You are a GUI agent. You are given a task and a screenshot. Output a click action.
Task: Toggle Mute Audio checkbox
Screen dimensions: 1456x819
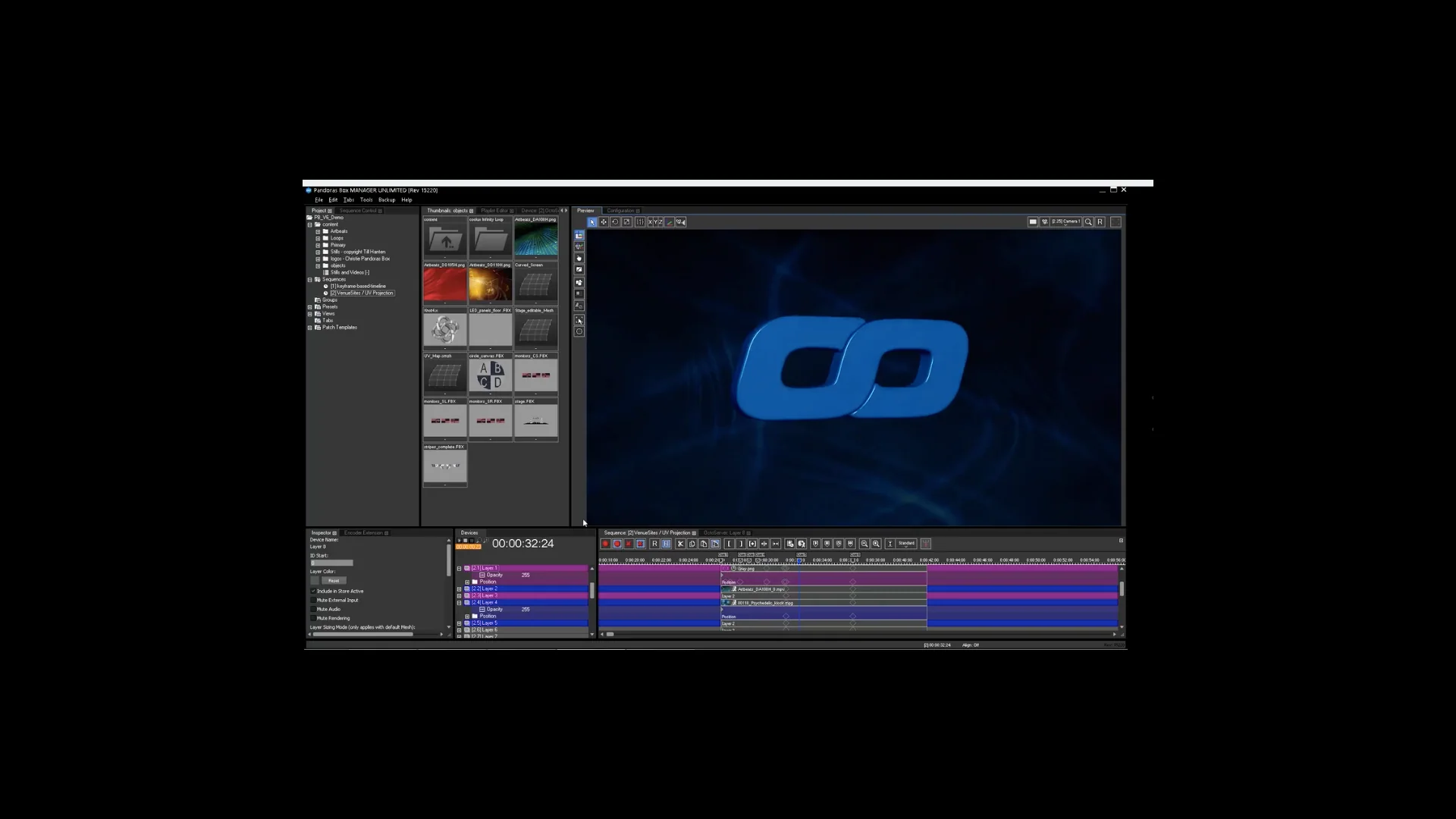(x=313, y=610)
